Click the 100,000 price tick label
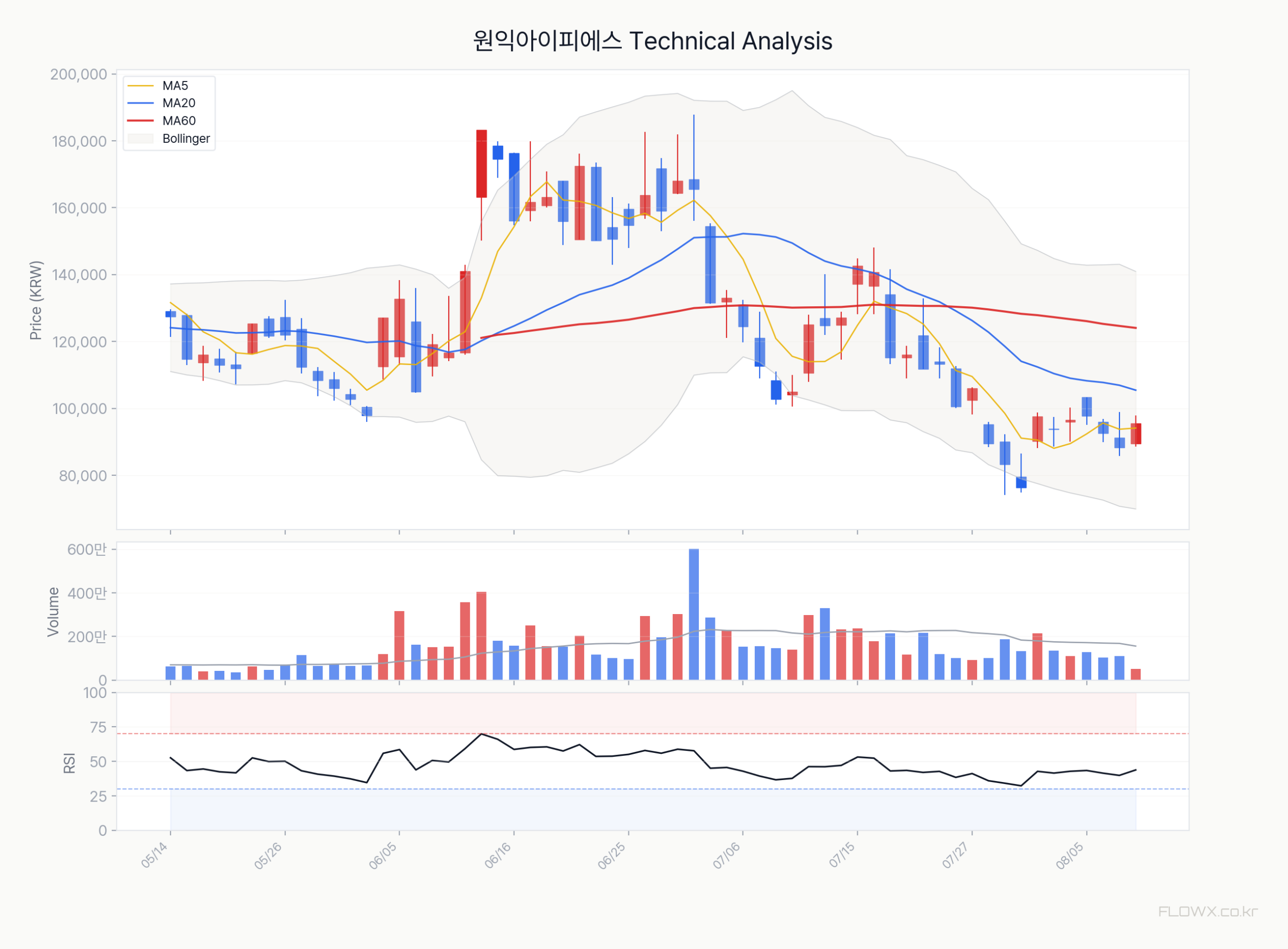1288x949 pixels. pos(79,409)
